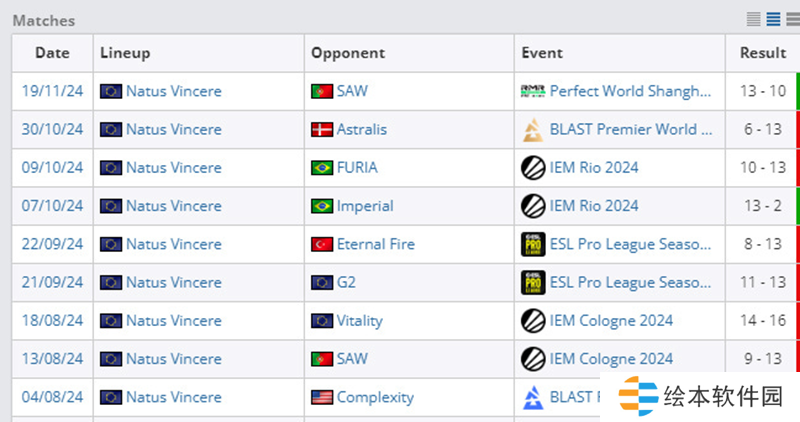Select the medium row density view
800x422 pixels.
[x=773, y=19]
